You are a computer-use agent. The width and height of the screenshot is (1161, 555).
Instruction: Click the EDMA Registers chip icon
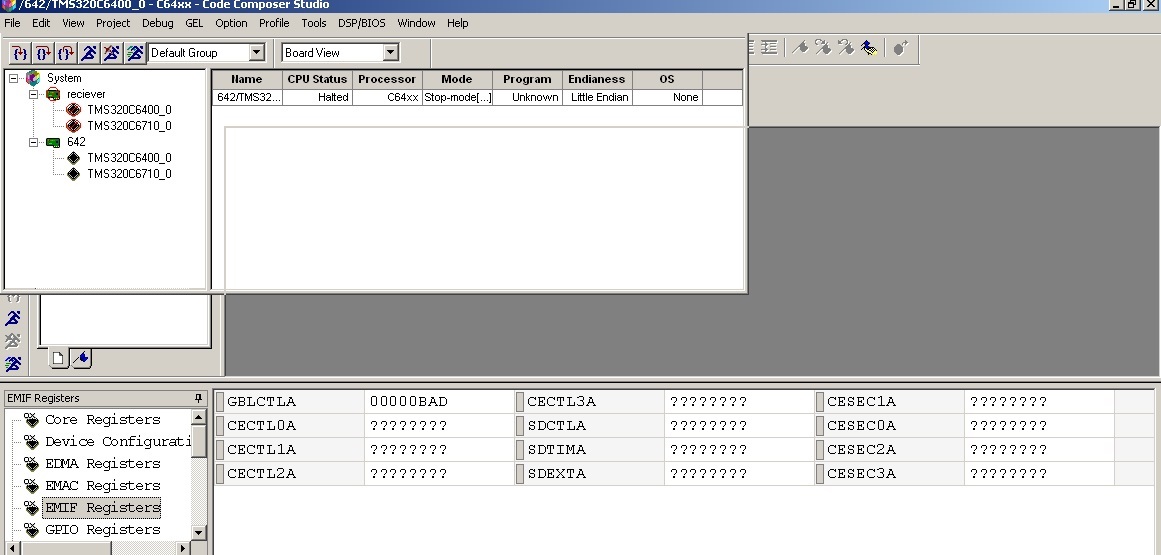point(31,464)
